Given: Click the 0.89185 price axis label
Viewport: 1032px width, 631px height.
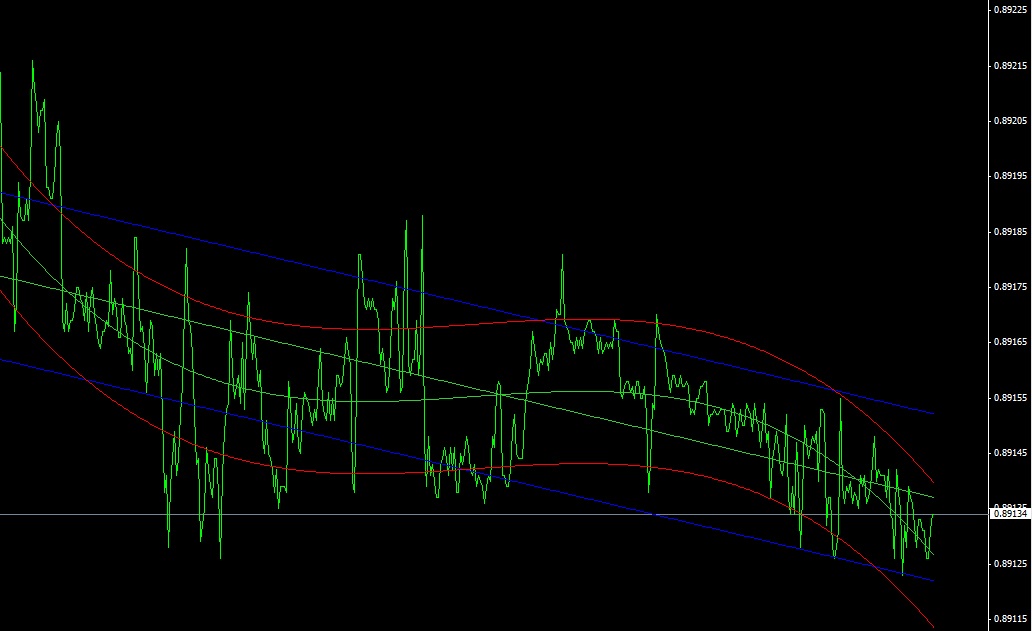Looking at the screenshot, I should (x=1010, y=232).
